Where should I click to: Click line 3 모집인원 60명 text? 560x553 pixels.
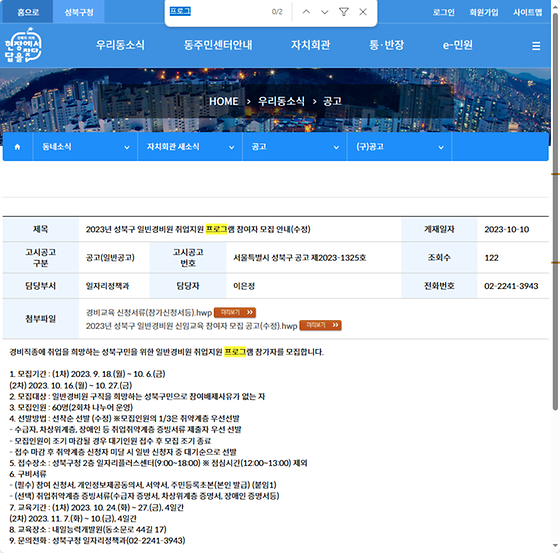[71, 408]
